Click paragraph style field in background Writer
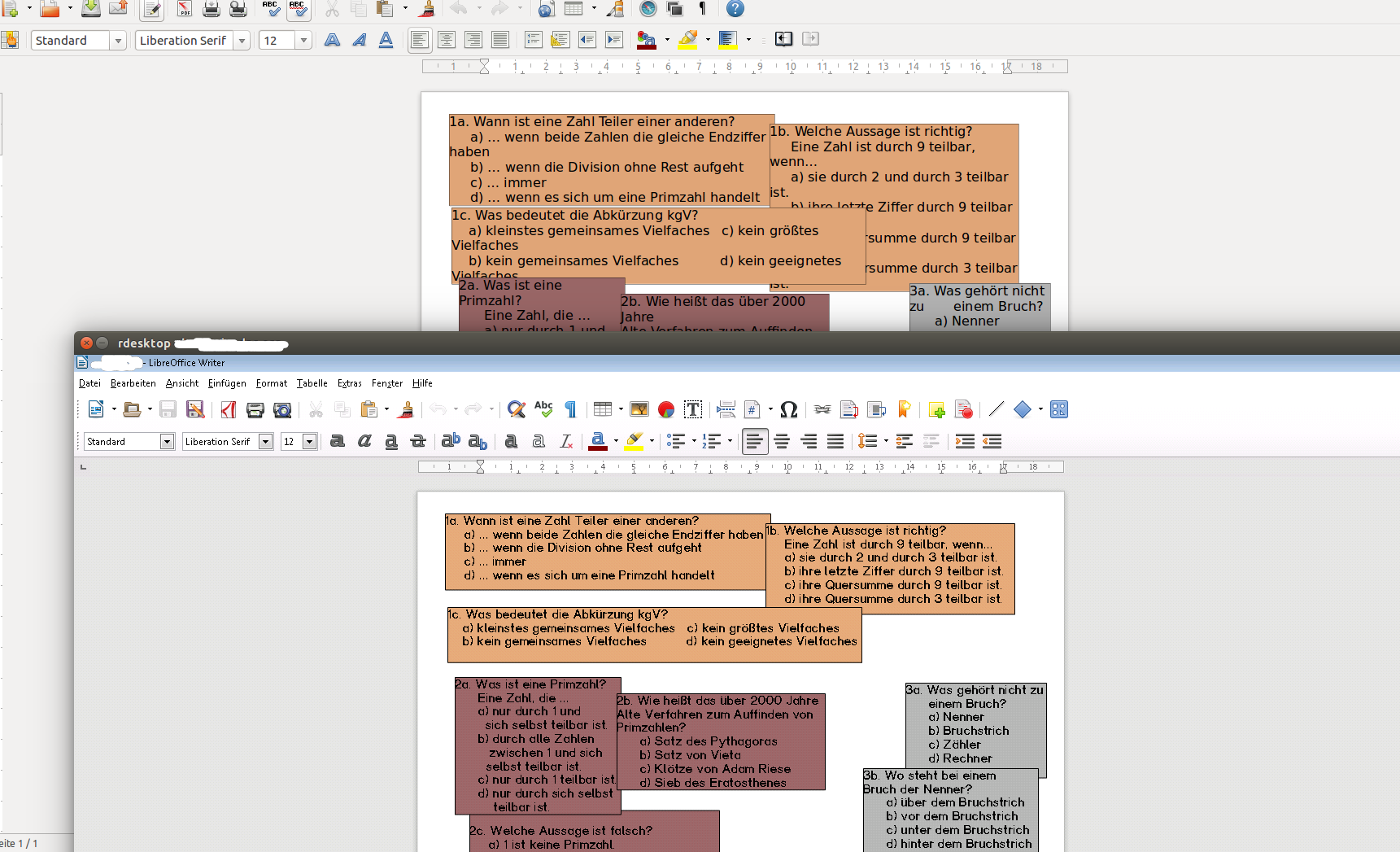The width and height of the screenshot is (1400, 852). [70, 41]
